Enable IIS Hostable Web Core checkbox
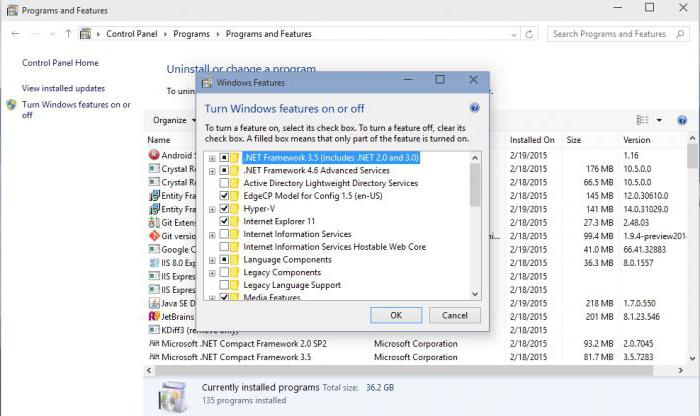Image resolution: width=700 pixels, height=416 pixels. tap(224, 246)
